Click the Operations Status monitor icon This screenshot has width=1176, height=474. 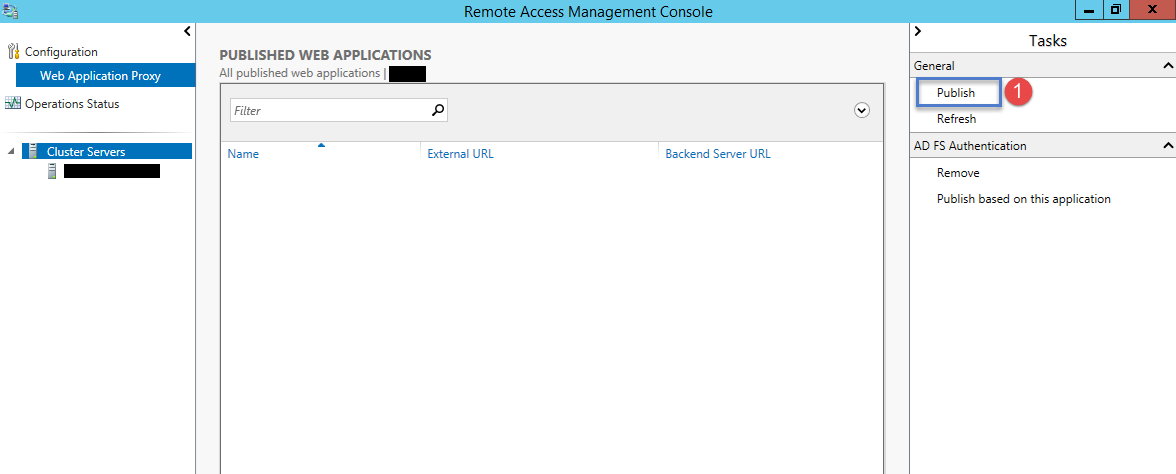click(13, 104)
